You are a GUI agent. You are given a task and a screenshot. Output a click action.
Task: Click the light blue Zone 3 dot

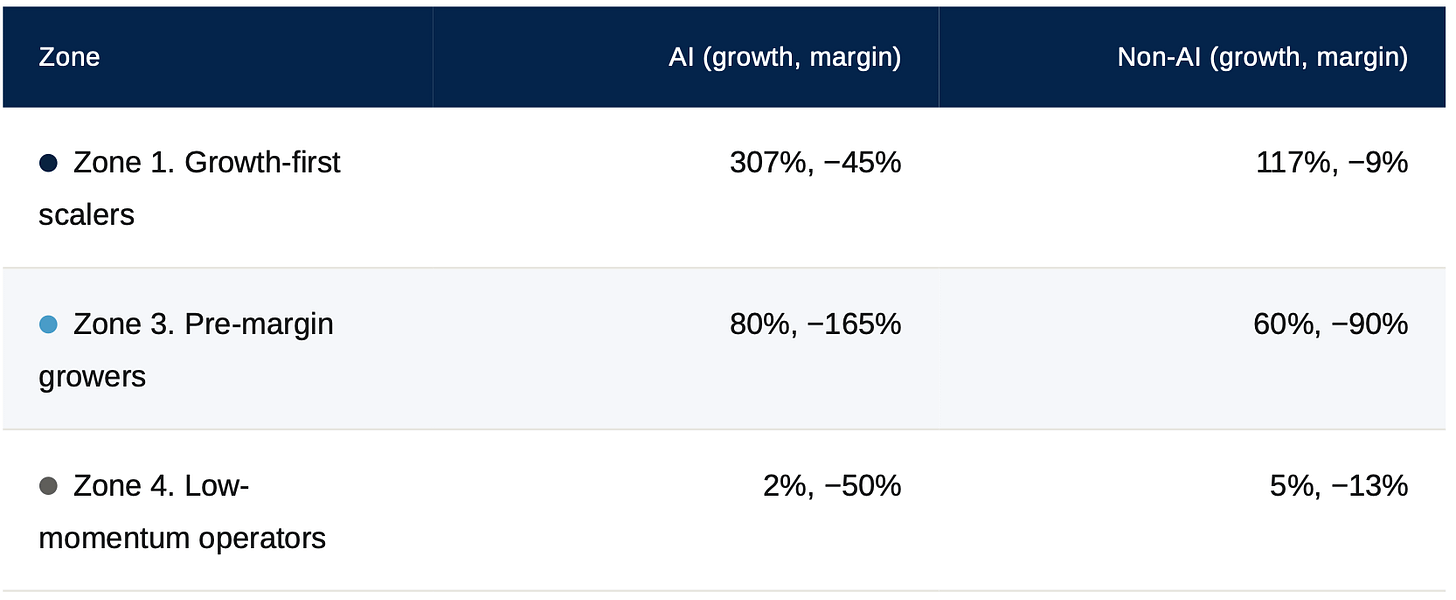(x=48, y=325)
